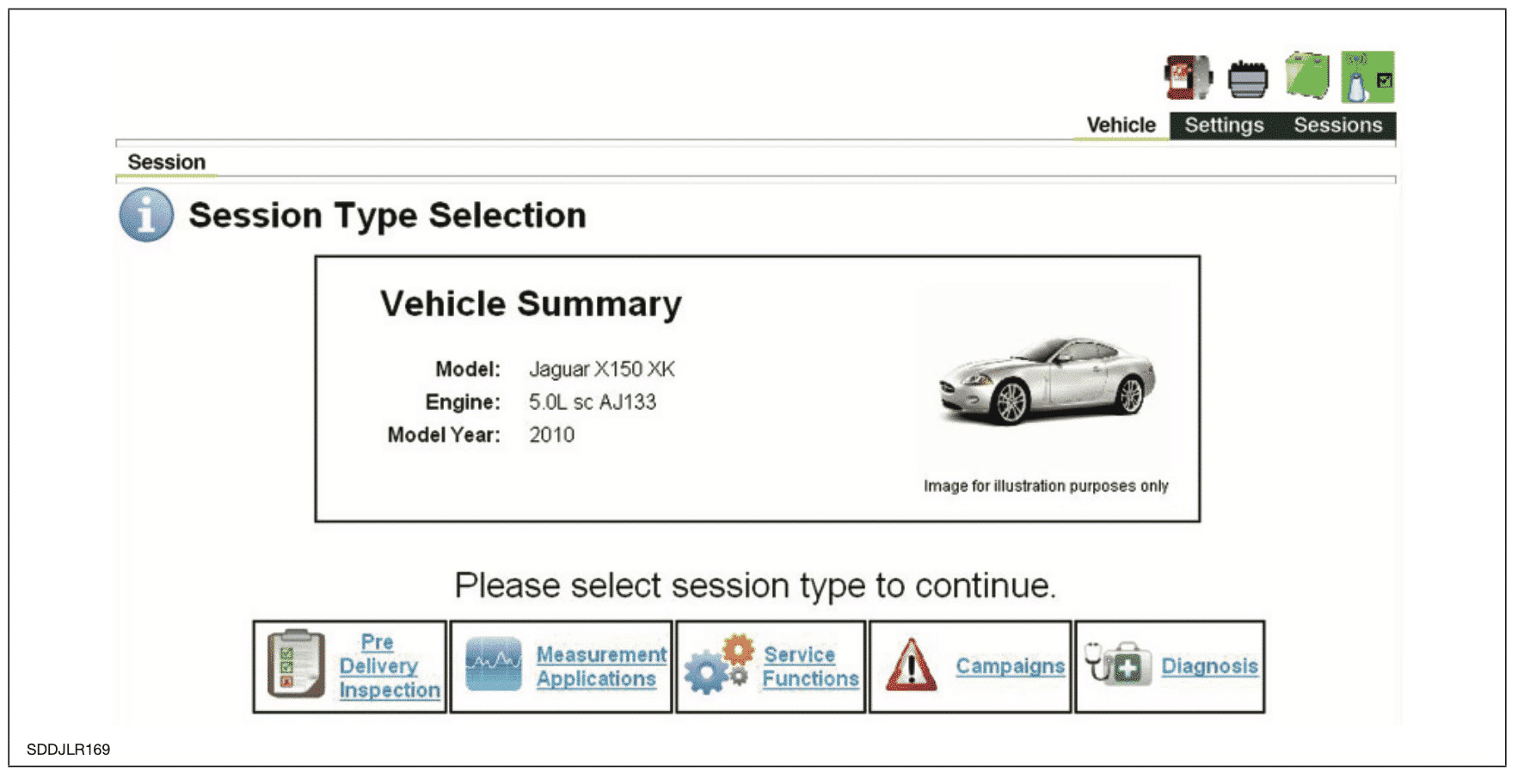Click the stethoscope first-aid Diagnosis icon
The height and width of the screenshot is (784, 1524).
click(x=1117, y=664)
